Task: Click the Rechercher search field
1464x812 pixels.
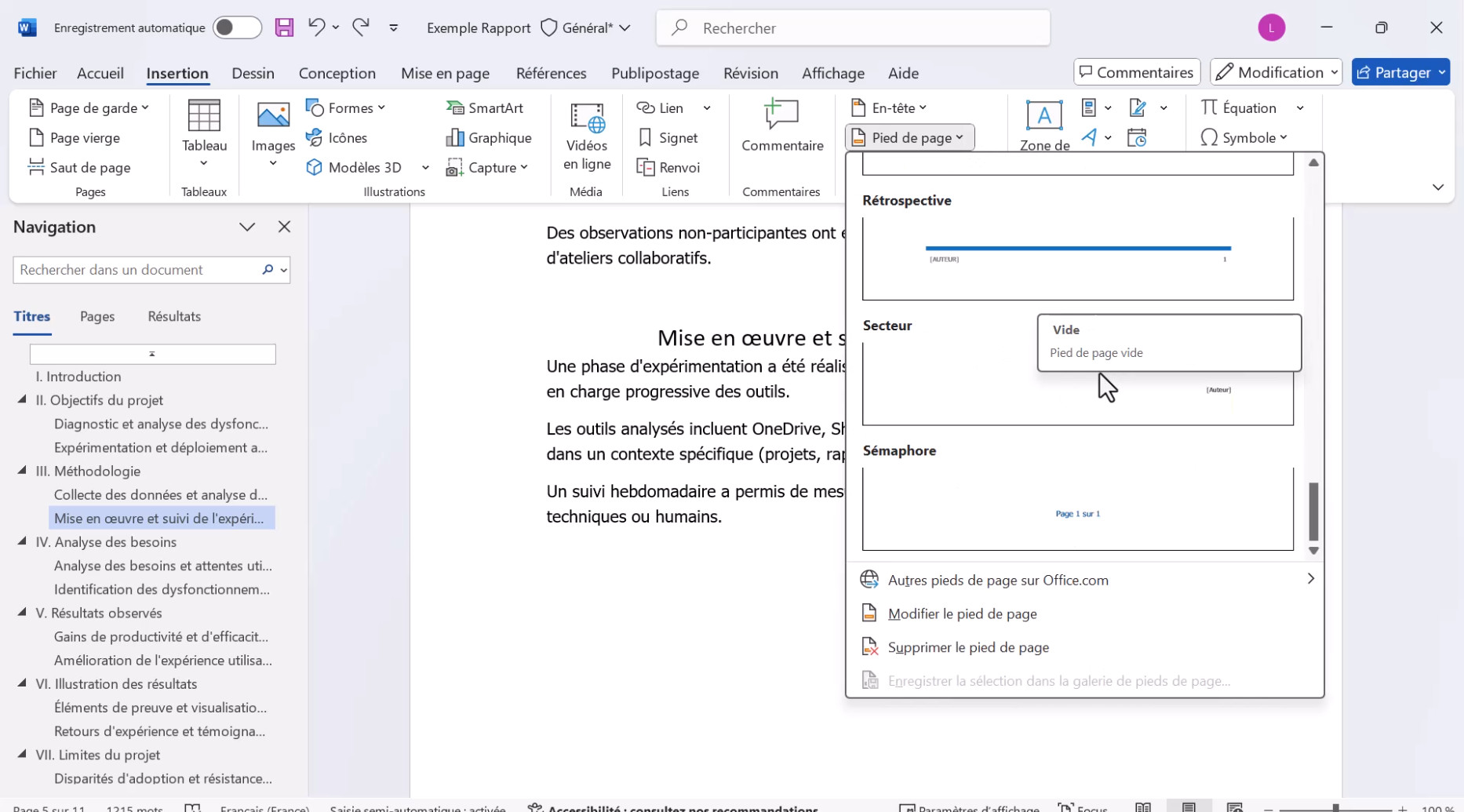Action: (x=853, y=28)
